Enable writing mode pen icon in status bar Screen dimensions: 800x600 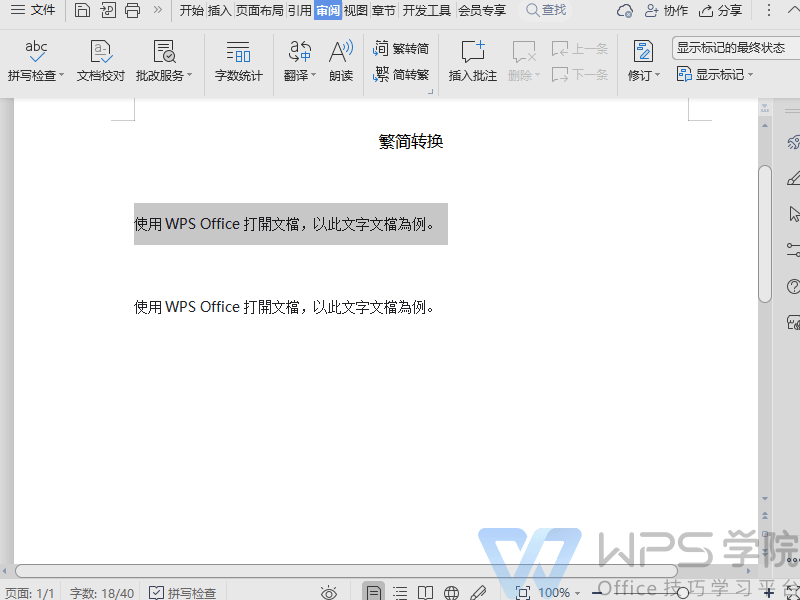(478, 592)
